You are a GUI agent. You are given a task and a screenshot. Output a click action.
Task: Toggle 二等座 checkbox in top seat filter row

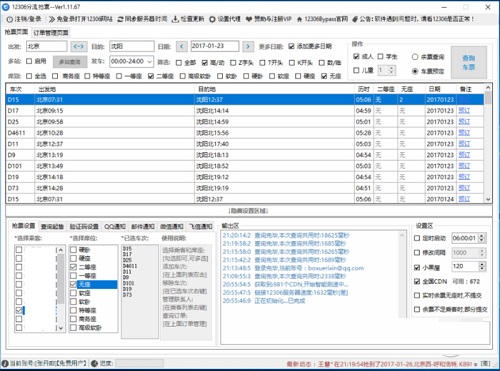[151, 76]
